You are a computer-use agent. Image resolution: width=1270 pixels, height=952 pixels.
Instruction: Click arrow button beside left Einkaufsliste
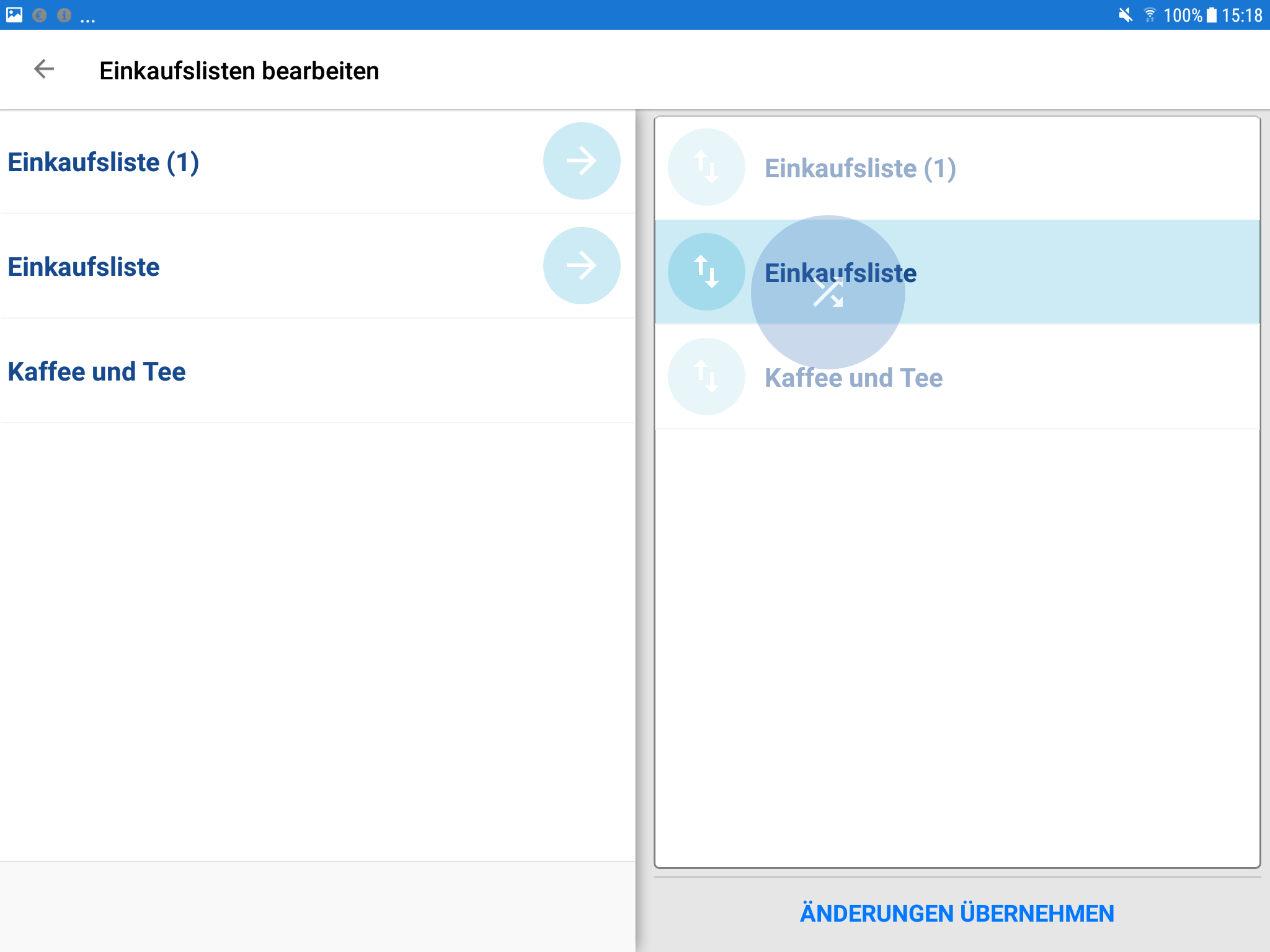581,266
